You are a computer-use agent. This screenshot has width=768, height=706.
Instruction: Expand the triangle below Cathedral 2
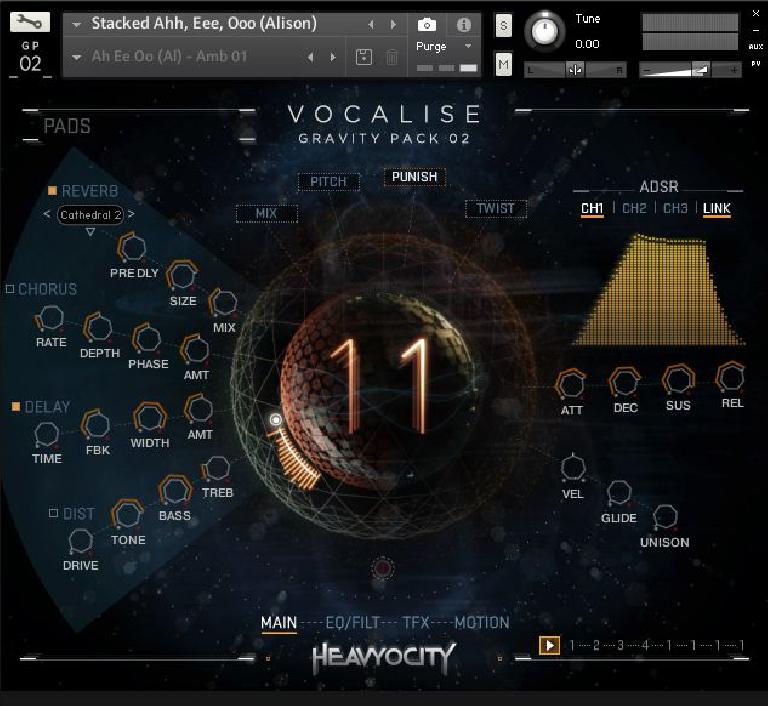90,232
